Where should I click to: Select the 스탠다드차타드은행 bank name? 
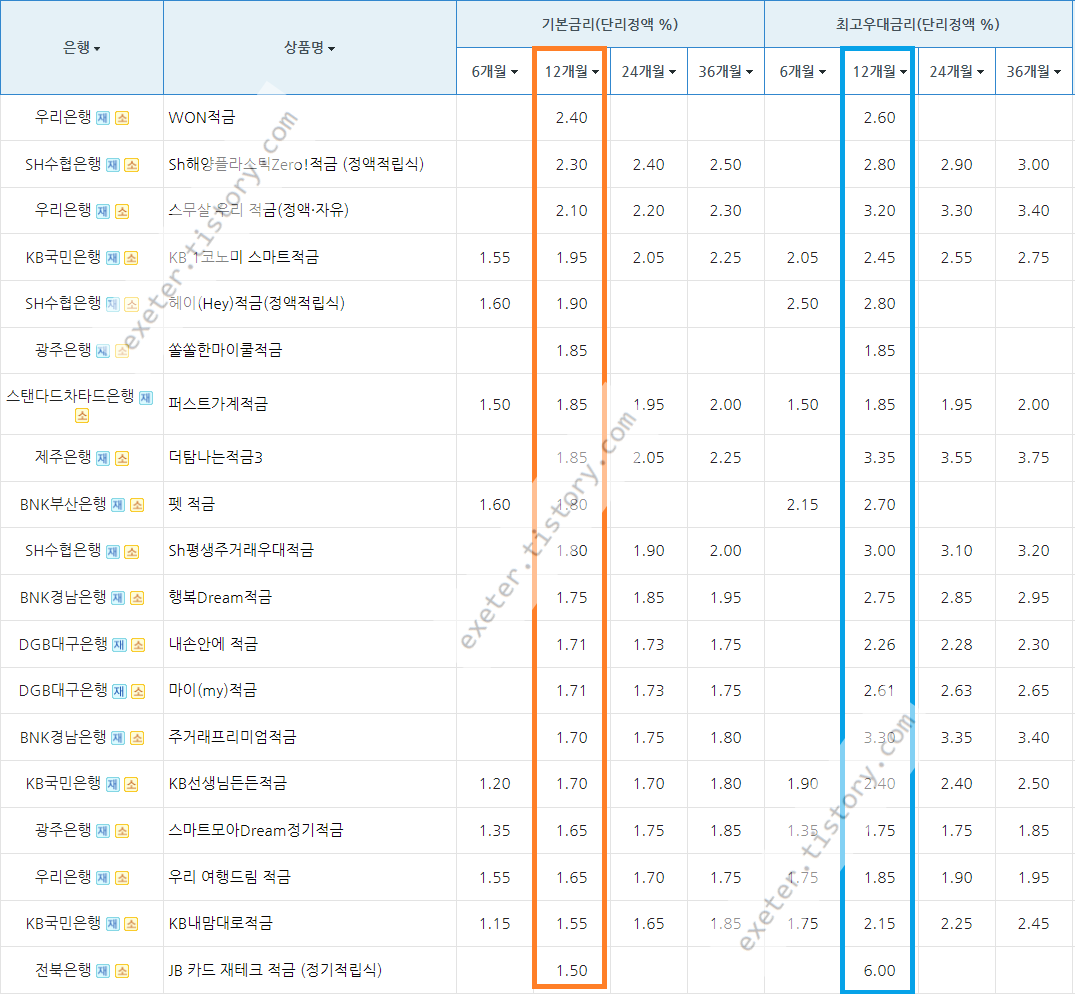tap(70, 396)
